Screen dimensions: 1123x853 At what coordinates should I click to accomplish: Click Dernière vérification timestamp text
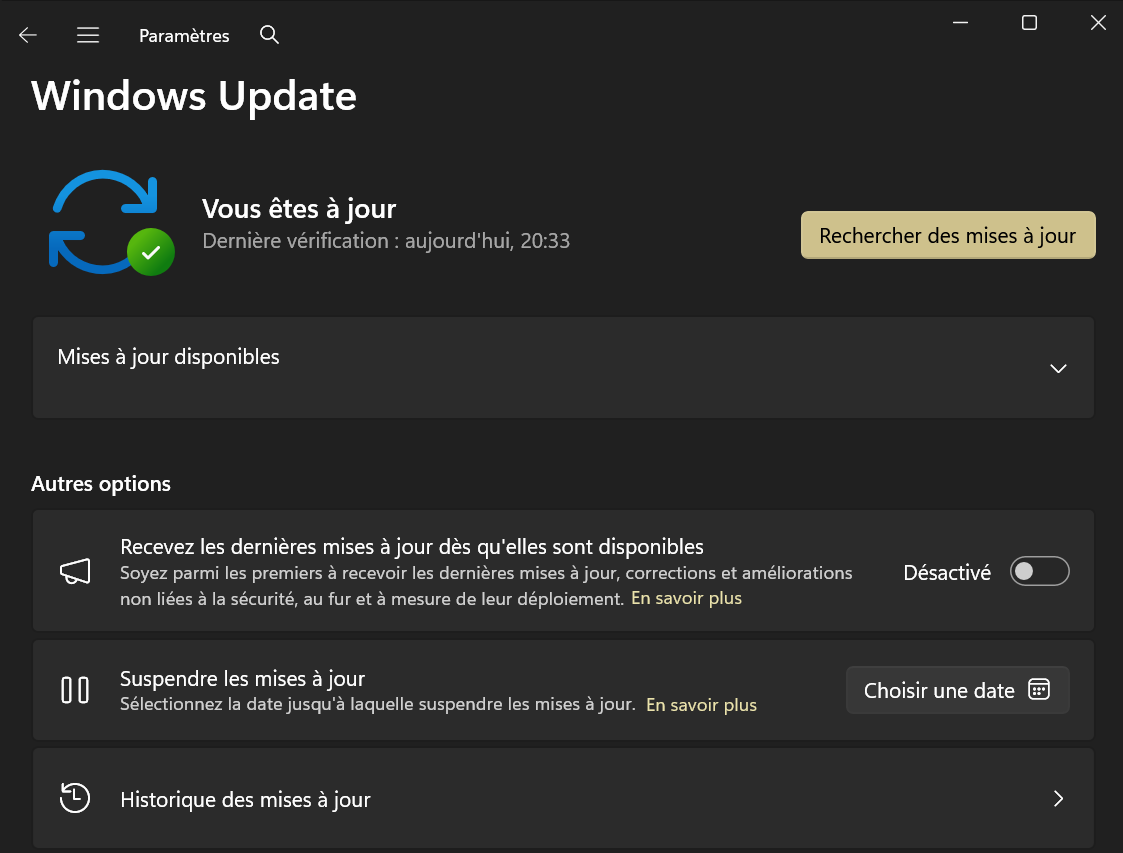point(386,241)
